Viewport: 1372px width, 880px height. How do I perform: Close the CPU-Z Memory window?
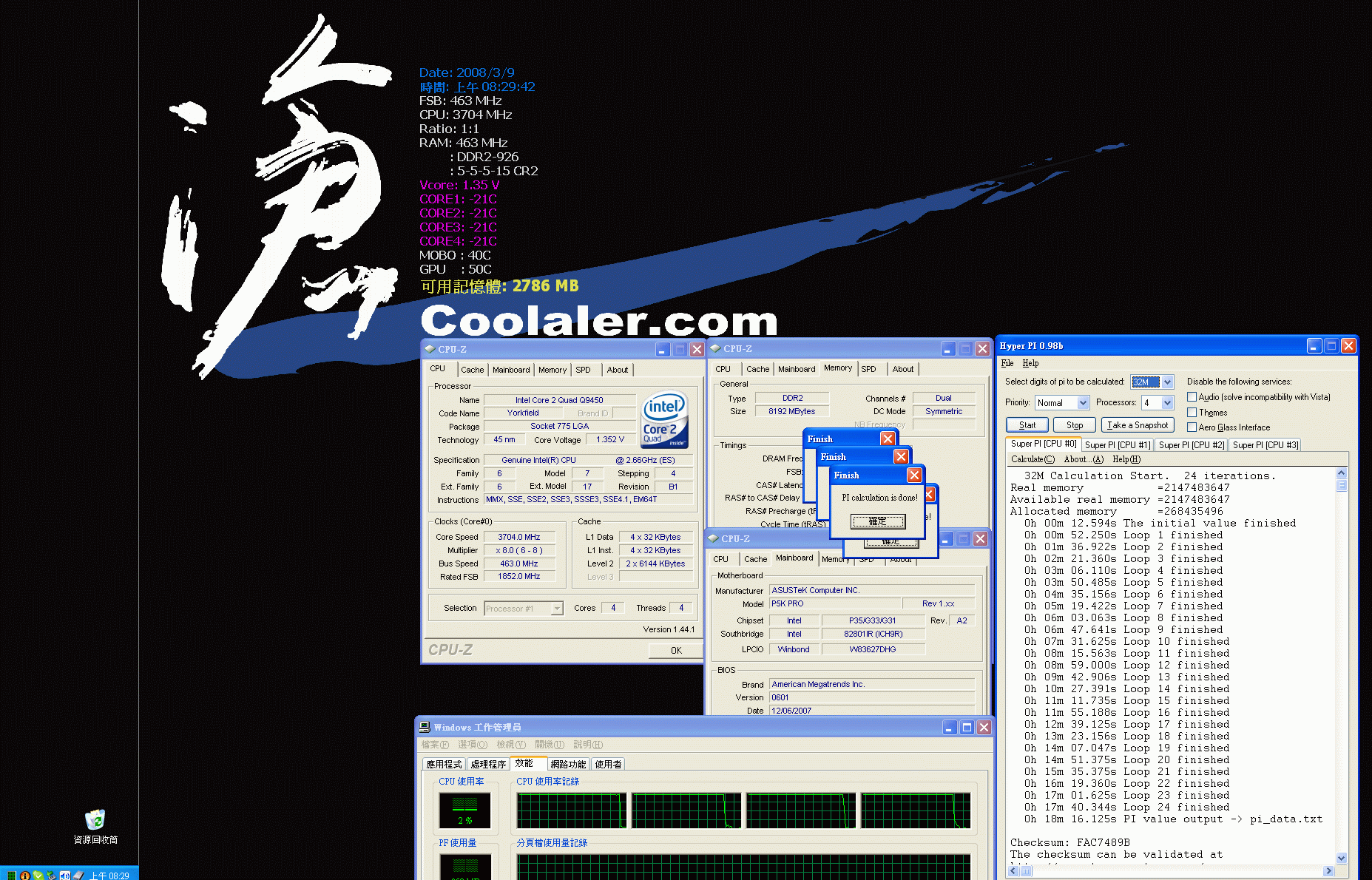coord(982,348)
